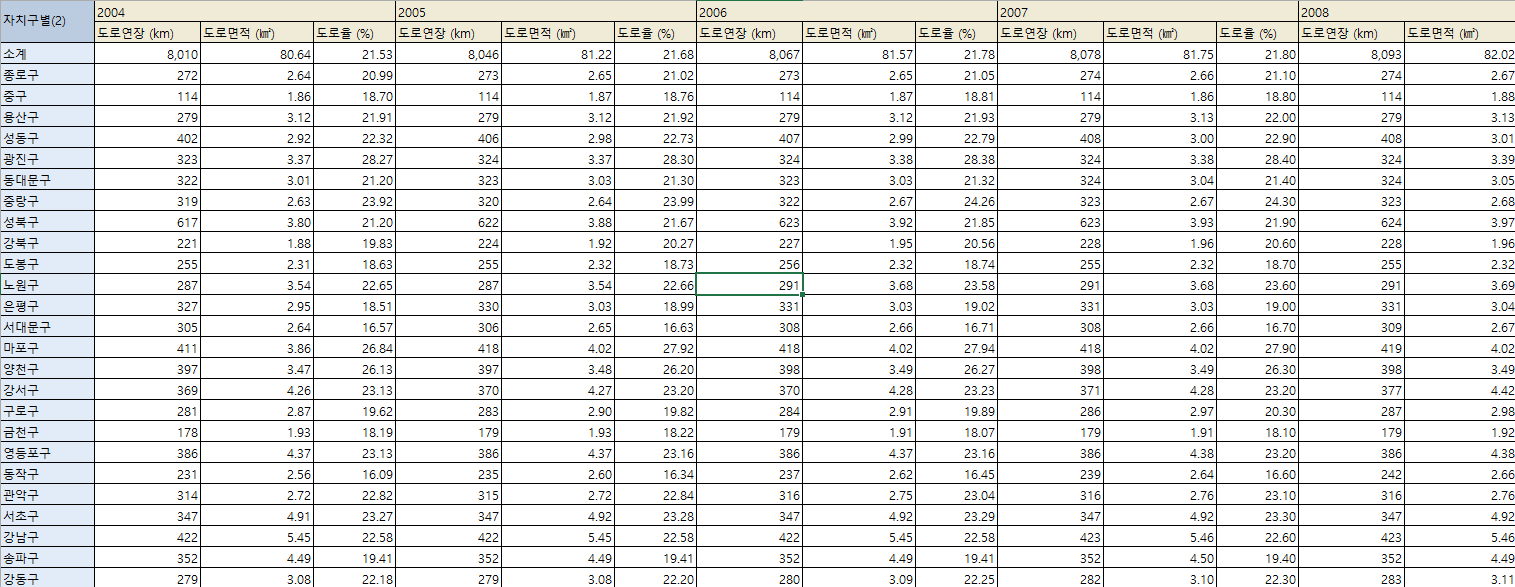Click the 은평구 row label

coord(47,306)
